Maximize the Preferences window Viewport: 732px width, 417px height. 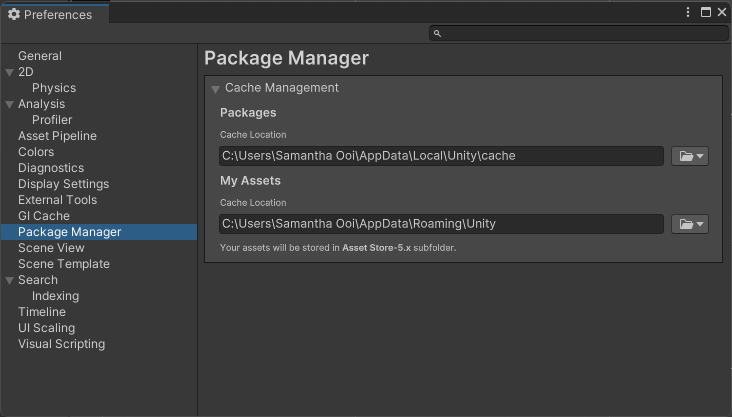pos(705,13)
